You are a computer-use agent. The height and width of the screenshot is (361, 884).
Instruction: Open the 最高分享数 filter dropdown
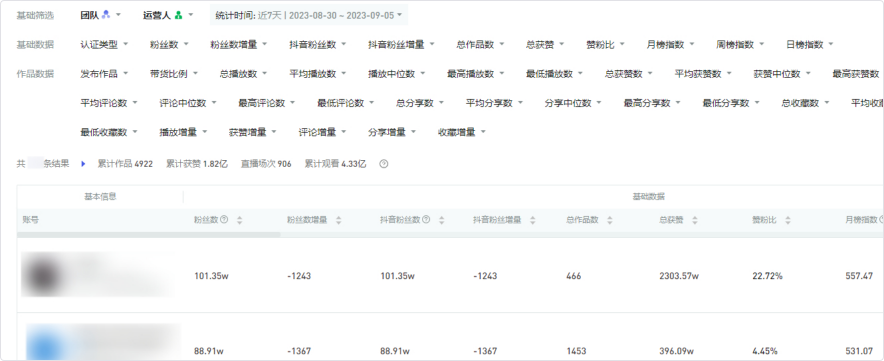tap(652, 103)
